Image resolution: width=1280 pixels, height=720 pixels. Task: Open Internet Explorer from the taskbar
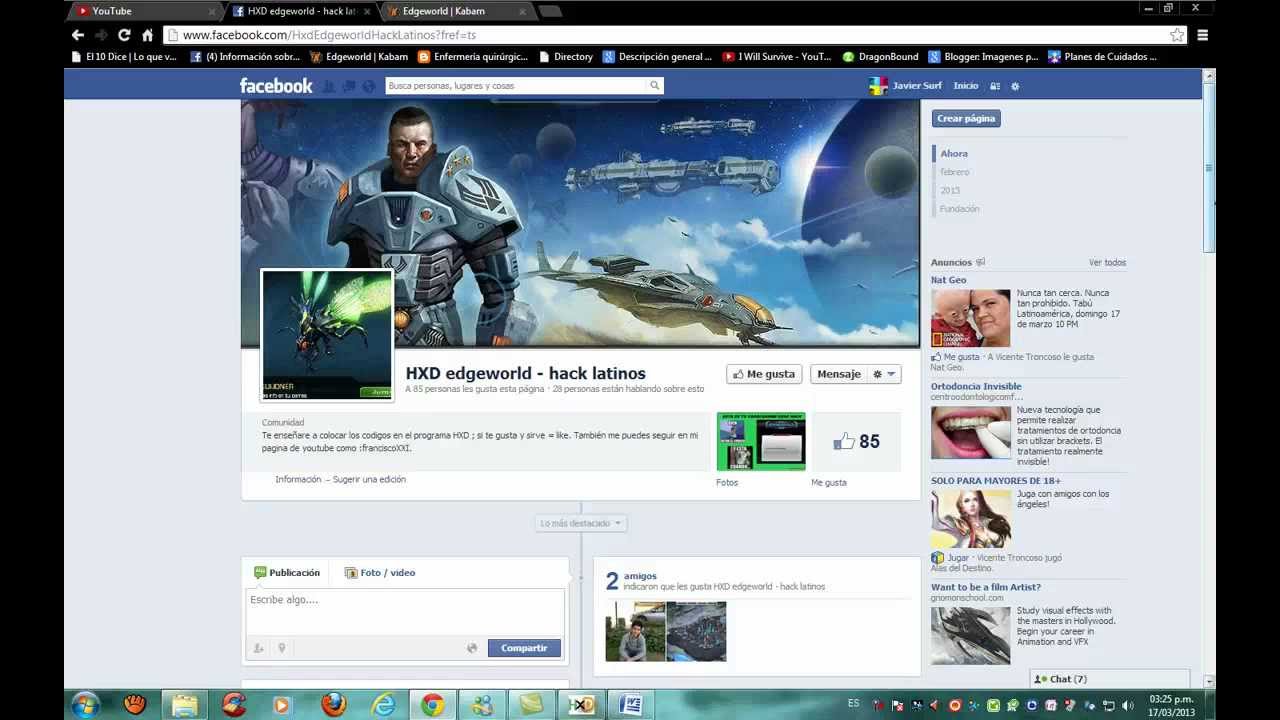pos(383,704)
